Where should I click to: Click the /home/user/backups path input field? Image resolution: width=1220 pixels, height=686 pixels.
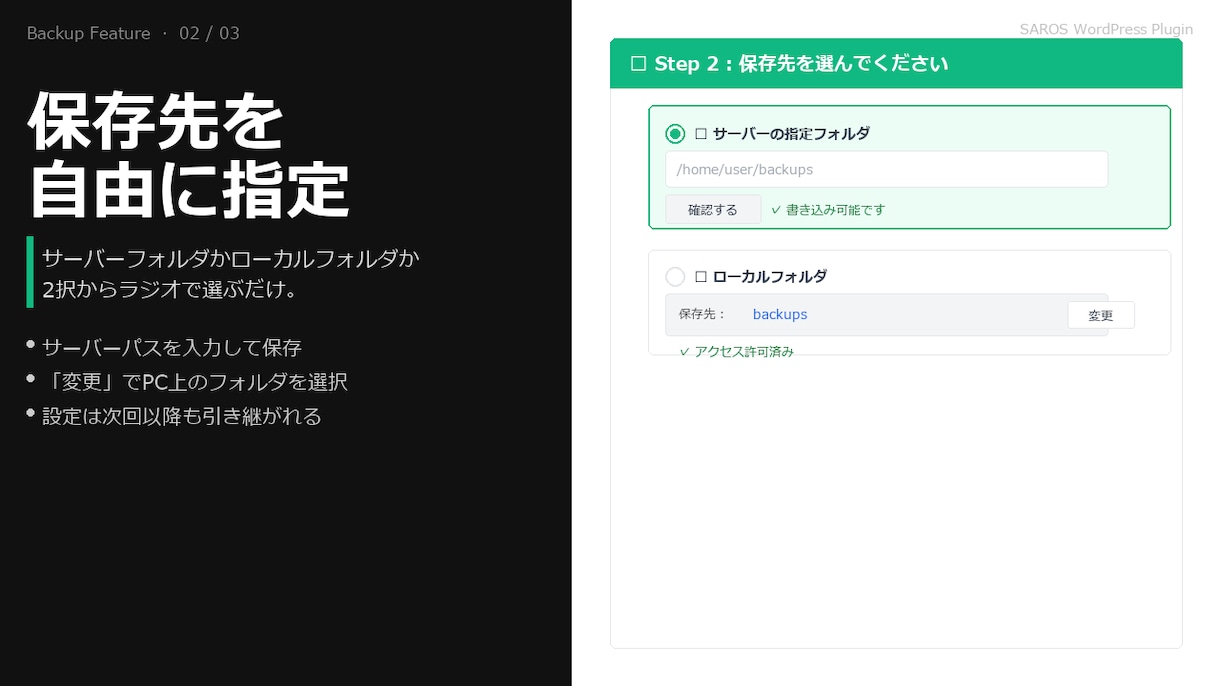pos(886,169)
